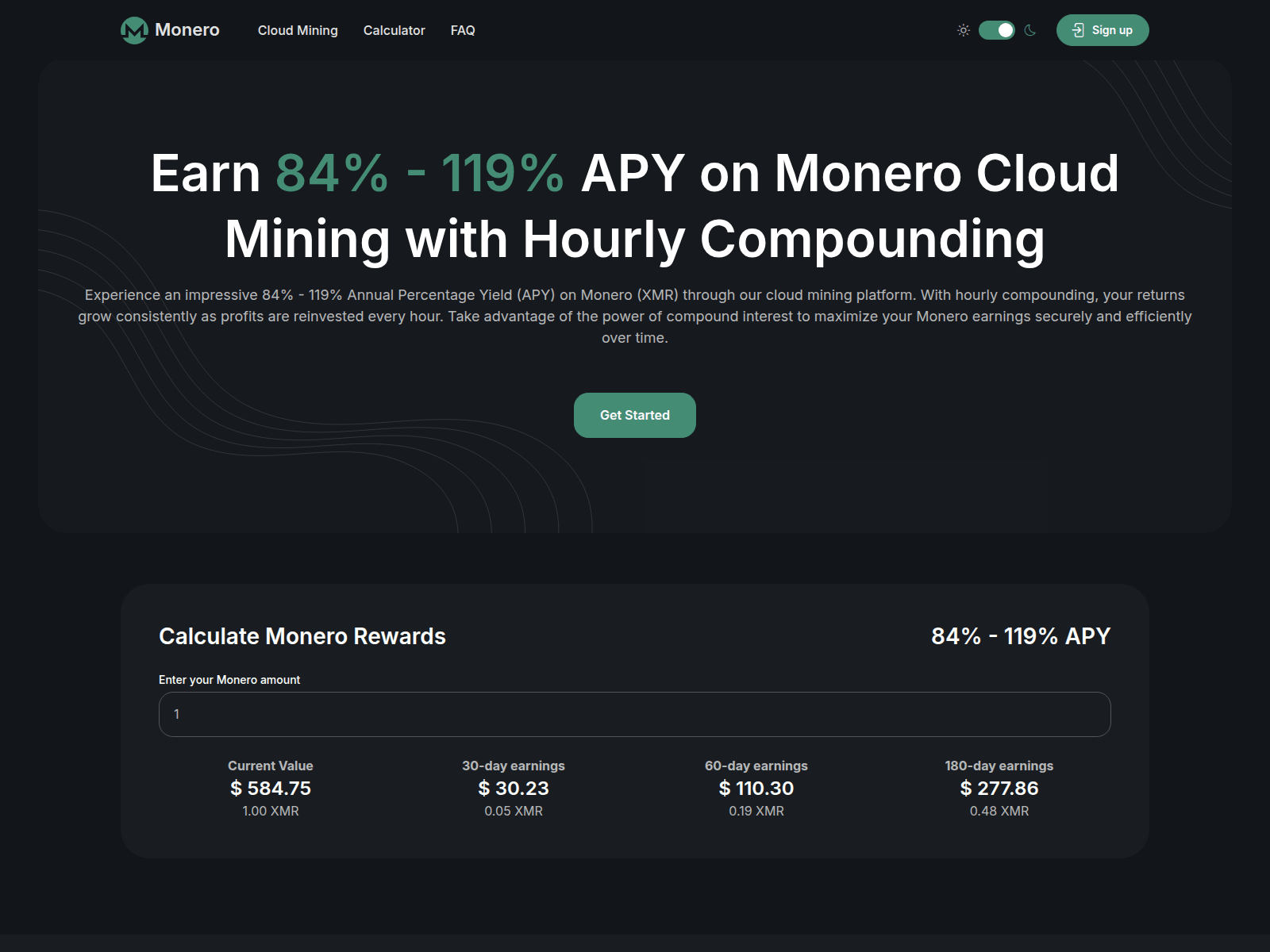Select the XMR label under Current Value

pyautogui.click(x=270, y=811)
